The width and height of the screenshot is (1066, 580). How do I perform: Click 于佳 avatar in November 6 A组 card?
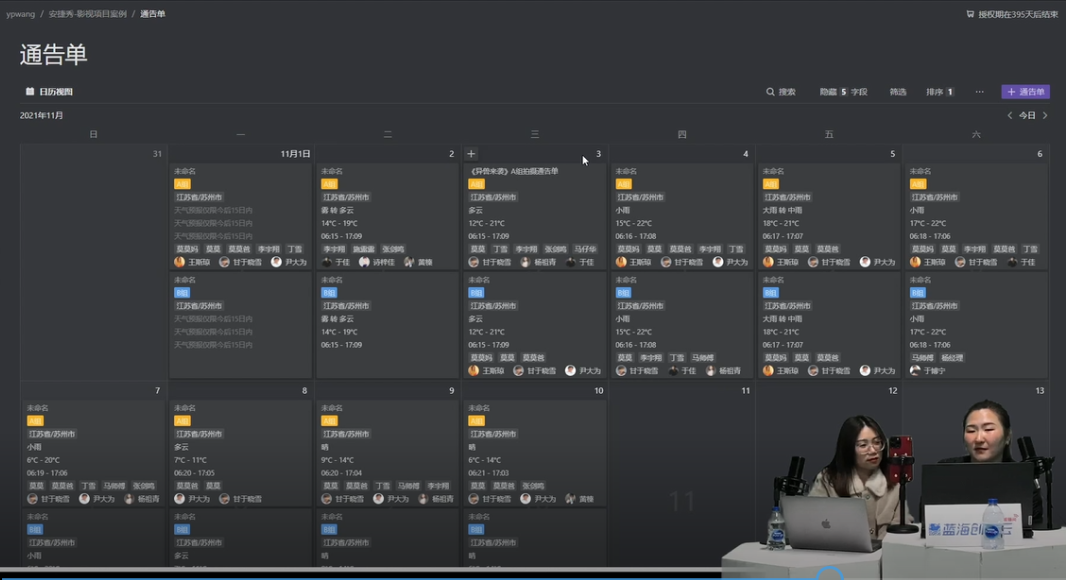(x=1012, y=262)
